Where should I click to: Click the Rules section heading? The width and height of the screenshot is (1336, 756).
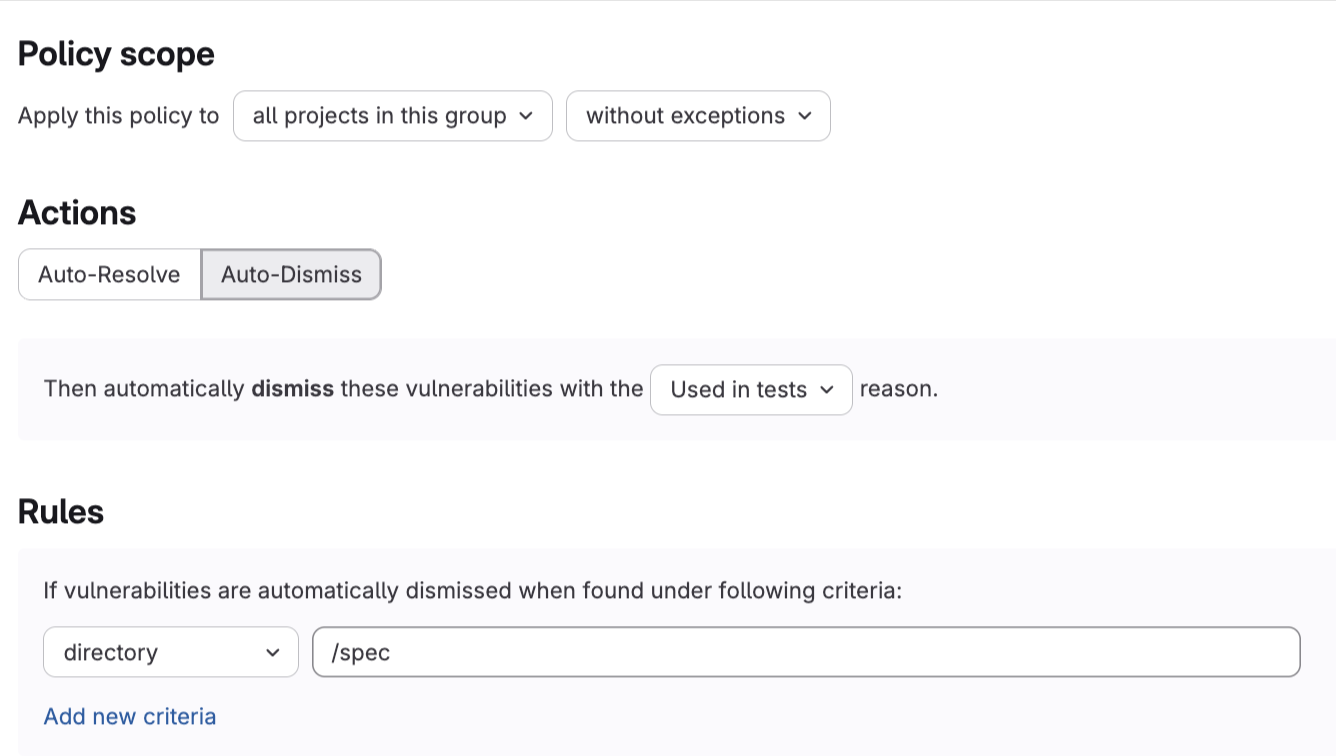click(61, 511)
